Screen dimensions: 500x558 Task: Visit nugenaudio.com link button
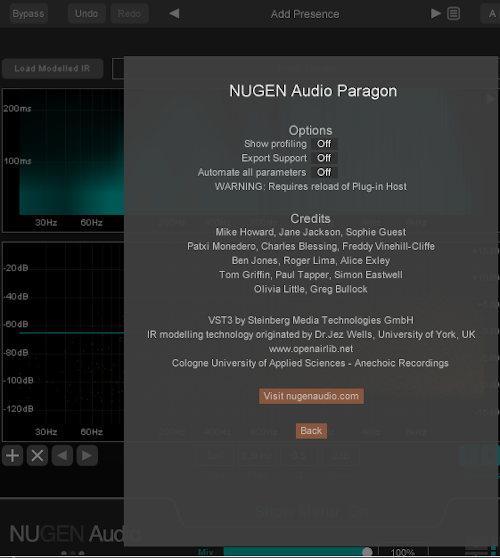click(311, 396)
